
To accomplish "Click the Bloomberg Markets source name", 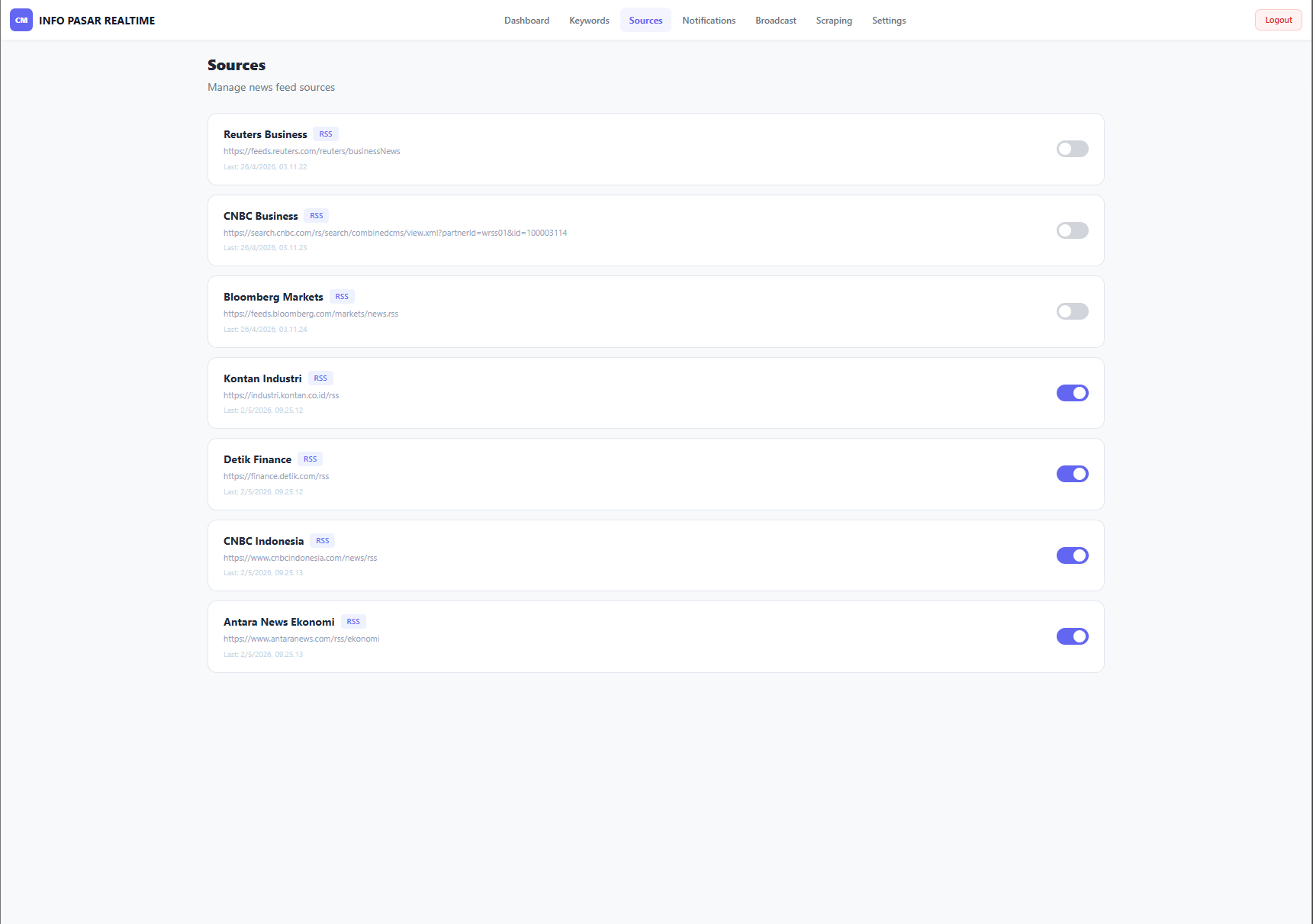I will 273,297.
